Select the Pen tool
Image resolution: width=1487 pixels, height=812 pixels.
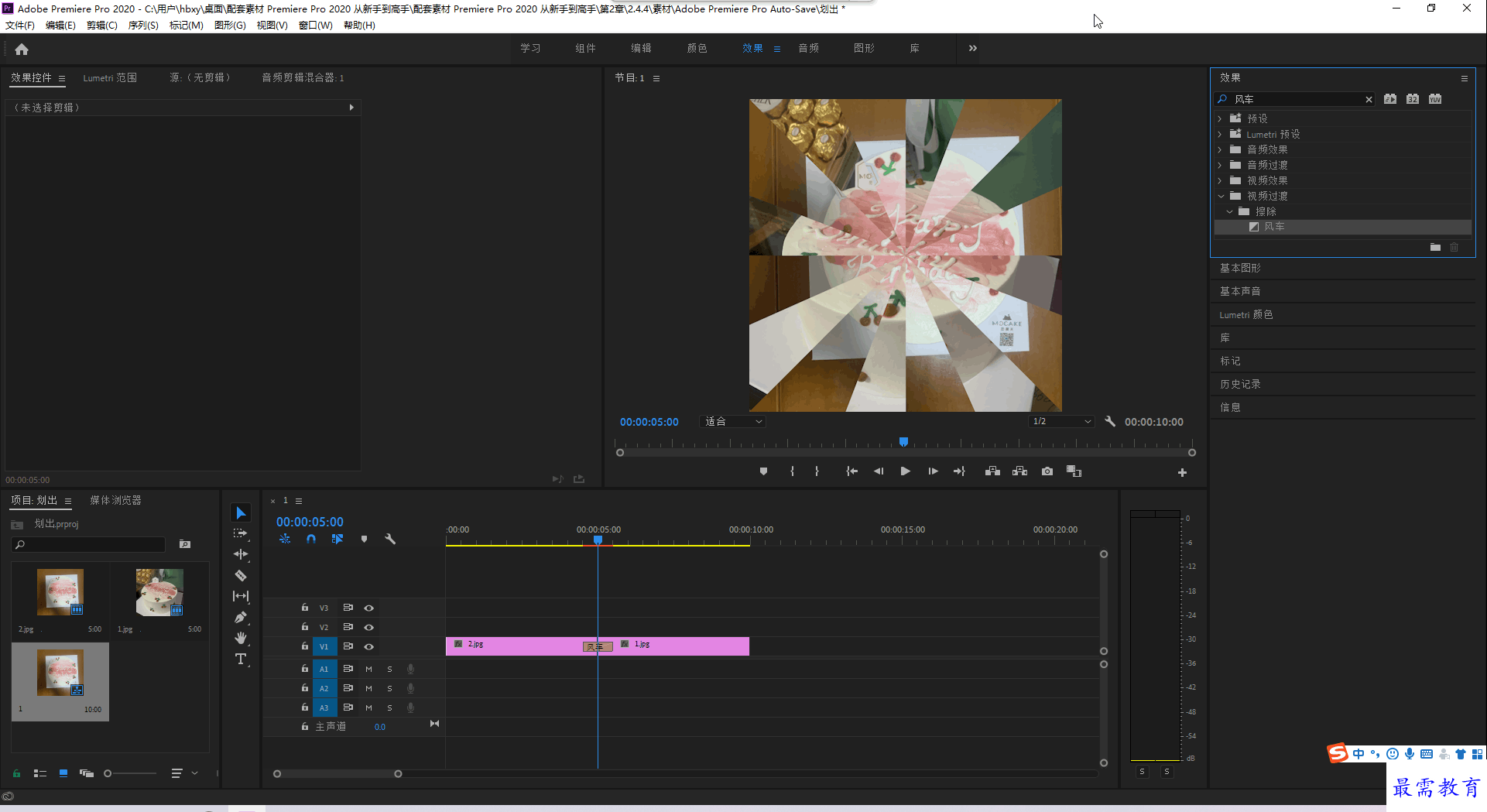(241, 617)
